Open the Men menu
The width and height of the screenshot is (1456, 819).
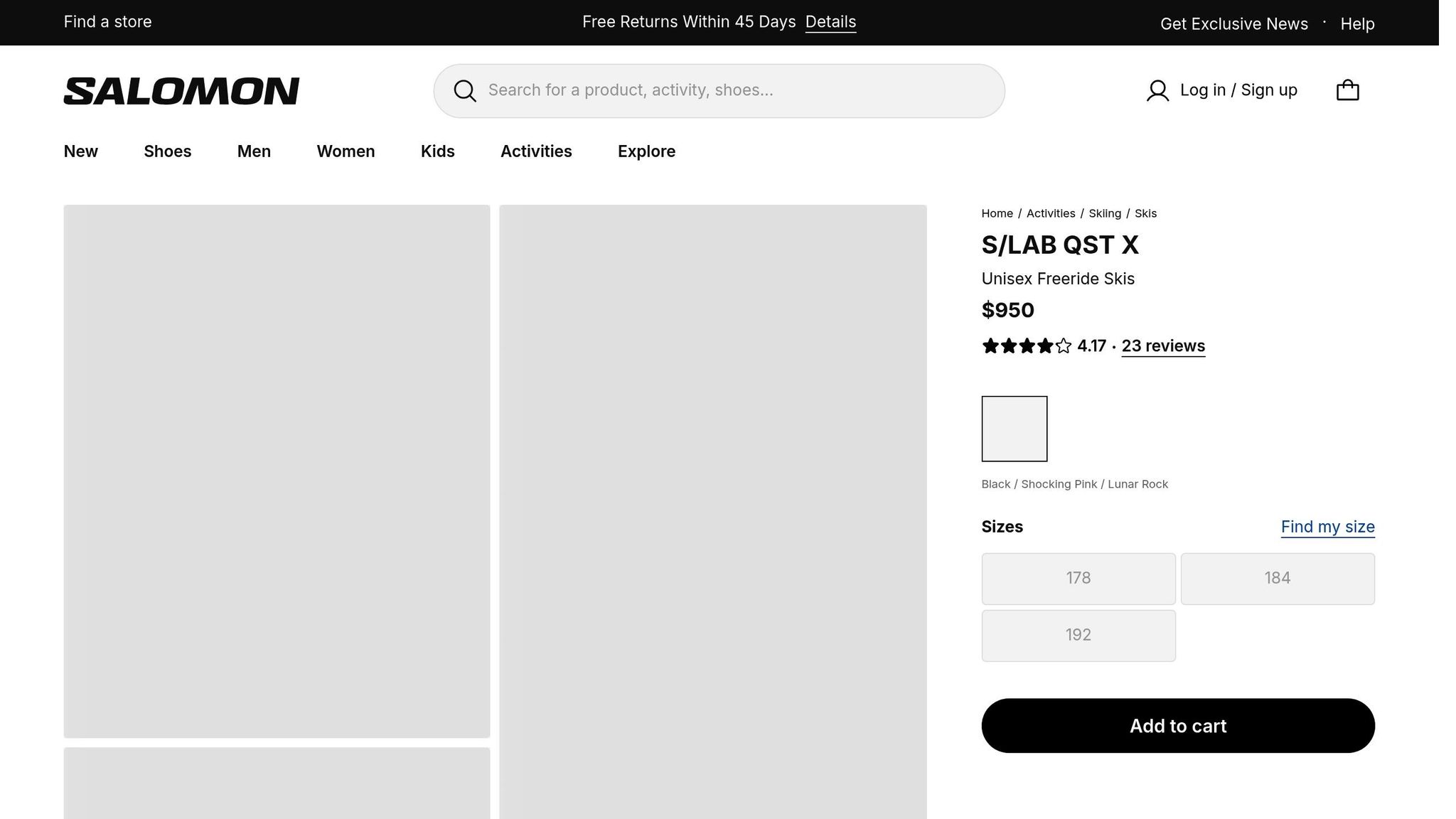(254, 151)
